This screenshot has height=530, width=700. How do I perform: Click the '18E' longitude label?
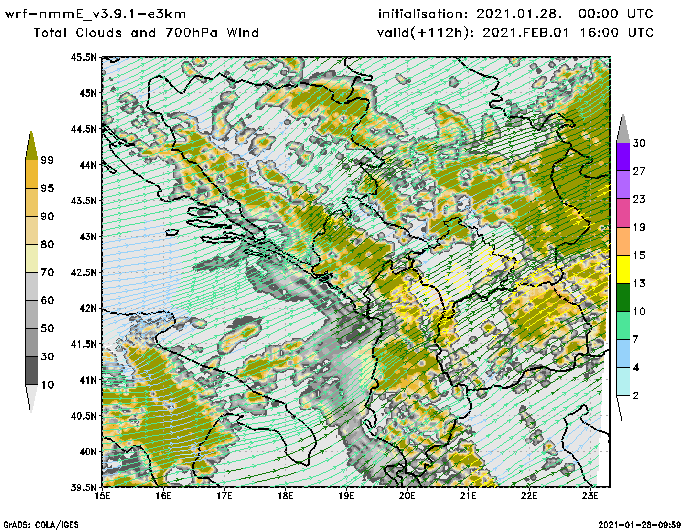click(285, 496)
